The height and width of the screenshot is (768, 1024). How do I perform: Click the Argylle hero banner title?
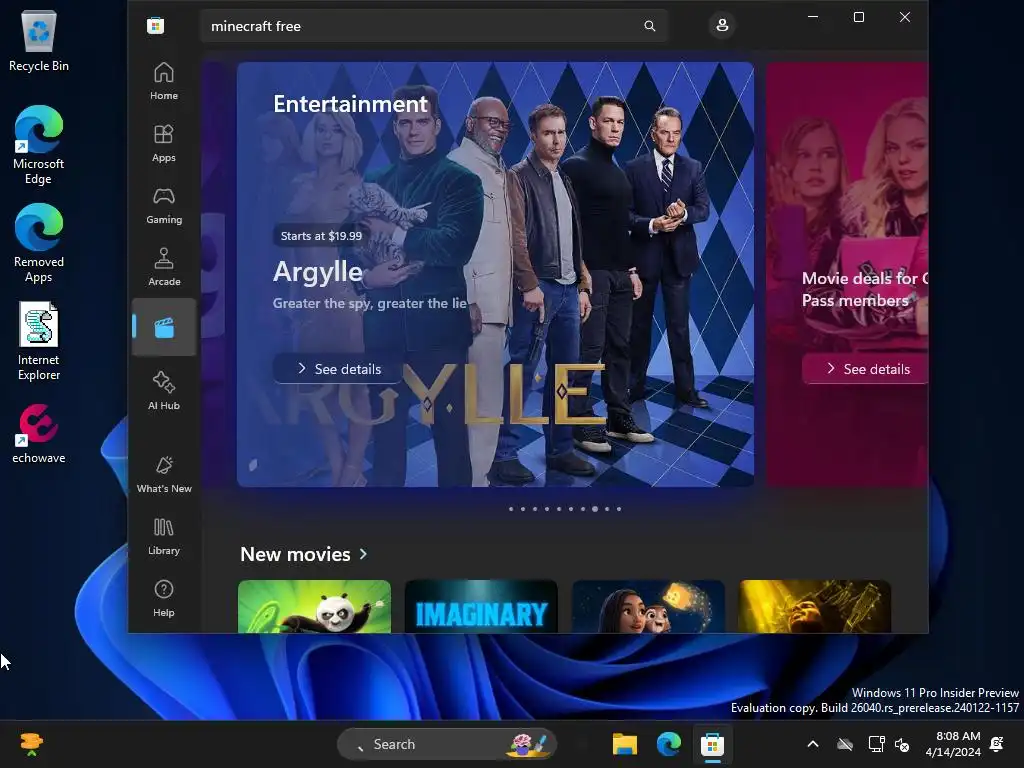click(x=317, y=272)
